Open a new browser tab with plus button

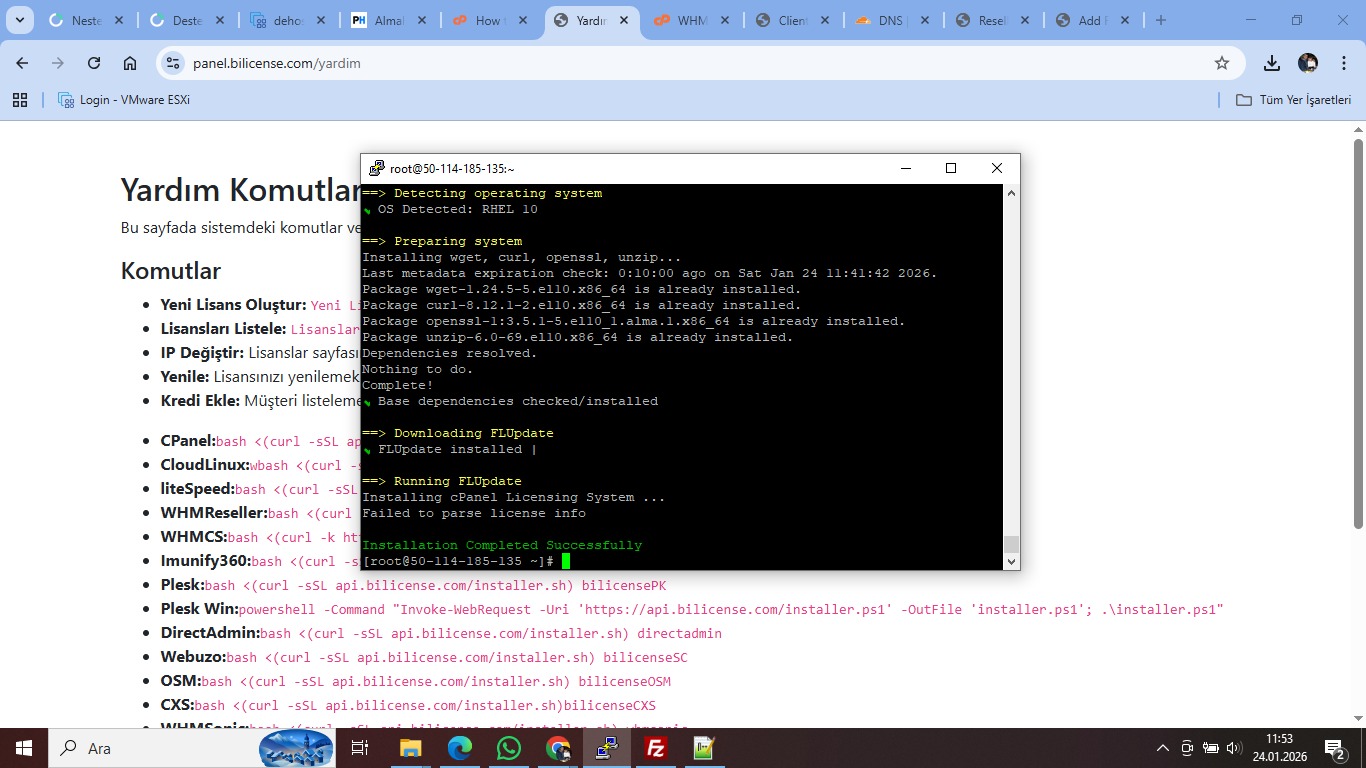tap(1161, 20)
